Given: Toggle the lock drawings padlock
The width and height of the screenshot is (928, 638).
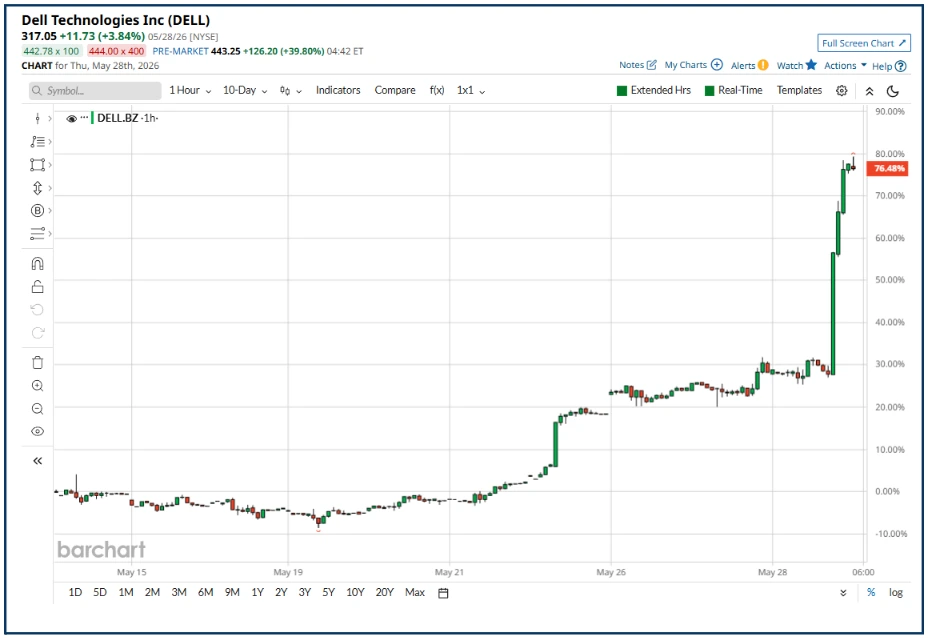Looking at the screenshot, I should pos(37,286).
